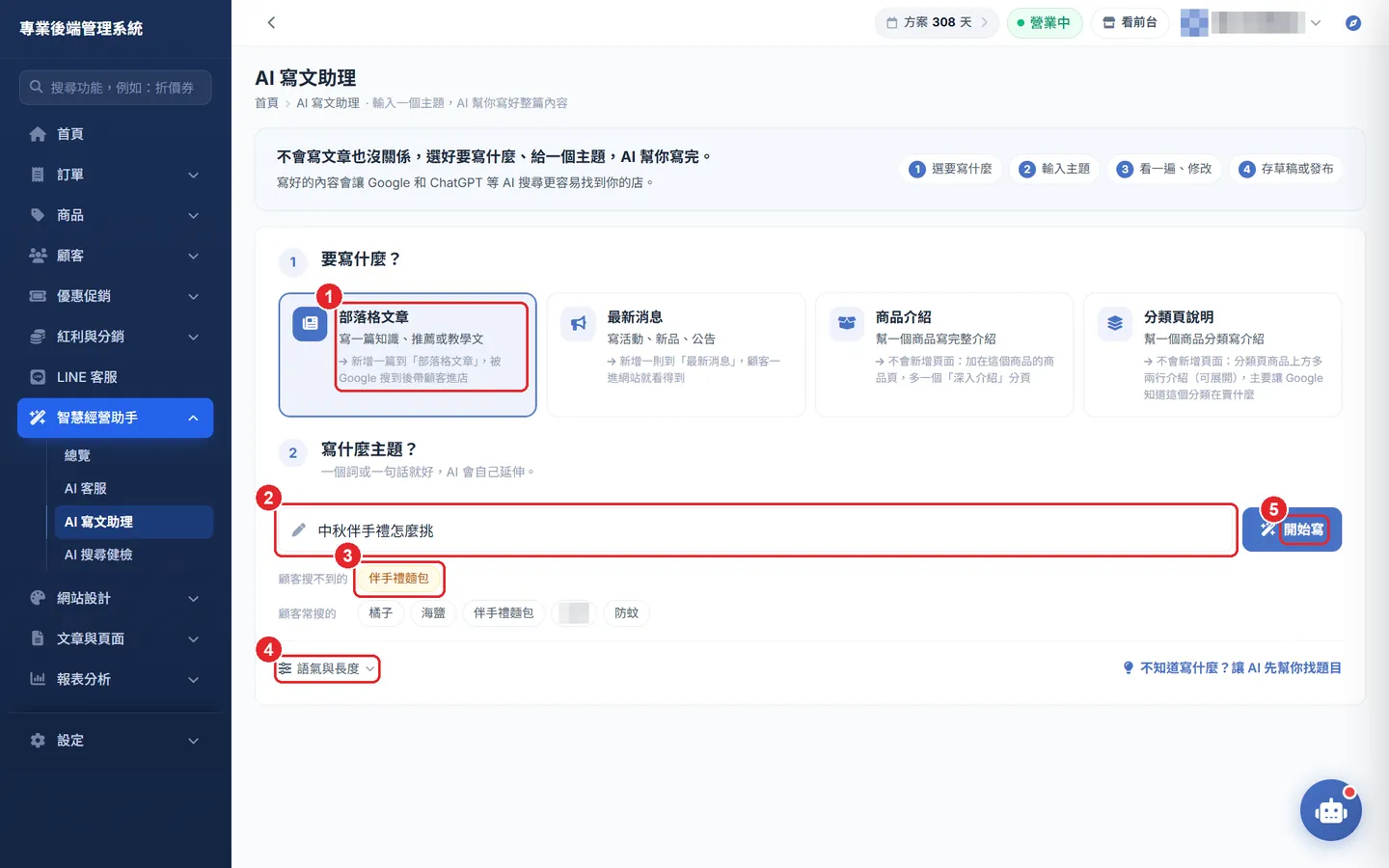
Task: Click the 訂單 orders icon in sidebar
Action: click(38, 175)
